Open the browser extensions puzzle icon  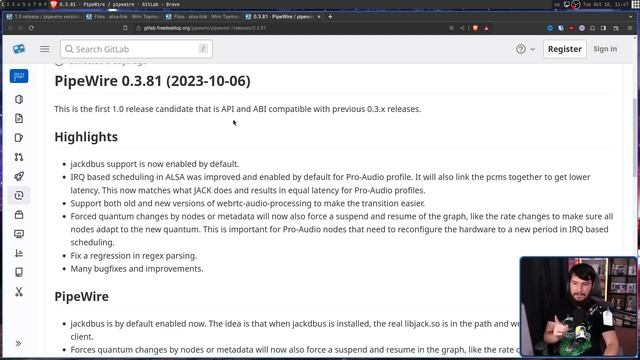[x=593, y=28]
